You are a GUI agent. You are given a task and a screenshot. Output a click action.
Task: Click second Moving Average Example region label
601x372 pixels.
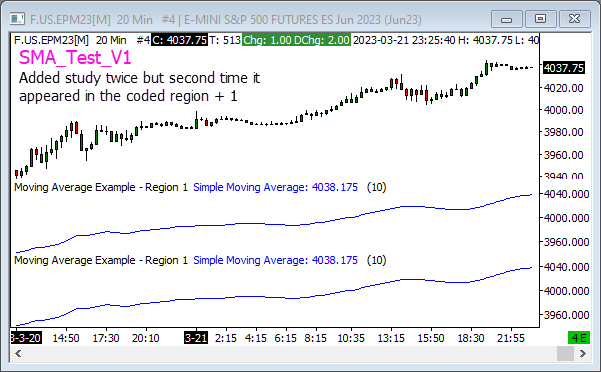point(101,260)
